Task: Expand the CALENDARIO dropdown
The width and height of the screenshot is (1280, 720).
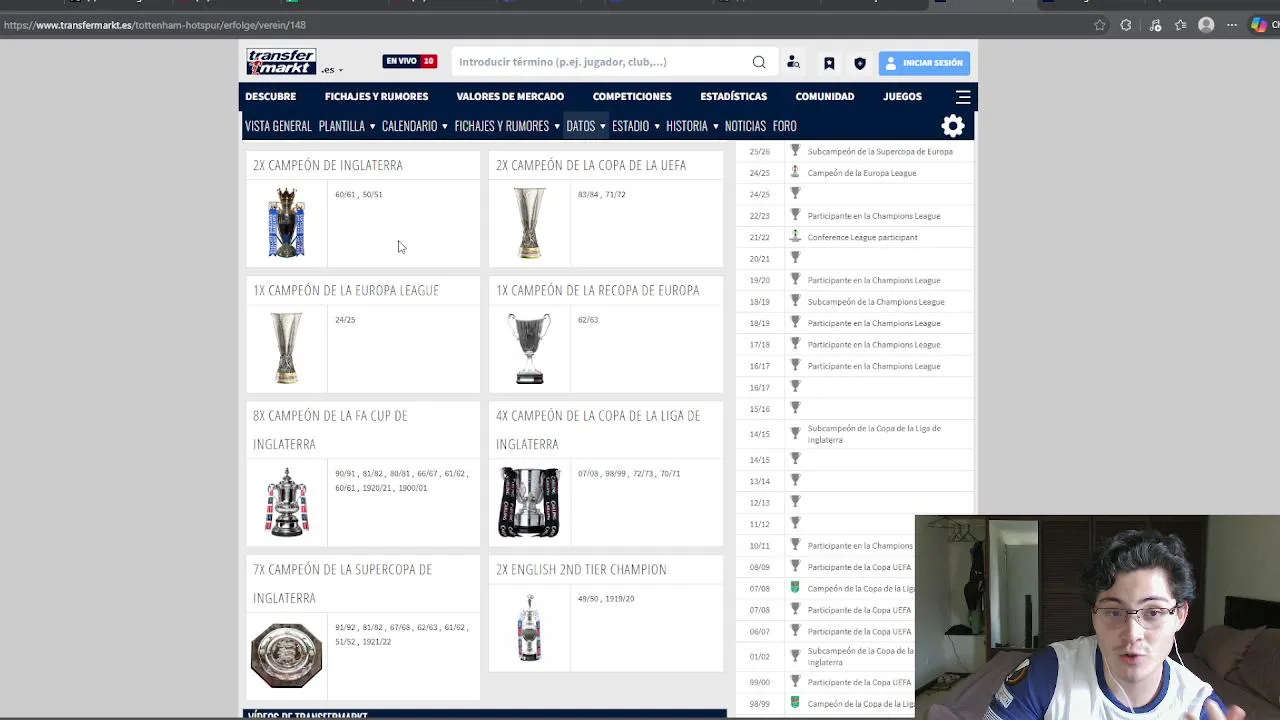Action: (414, 126)
